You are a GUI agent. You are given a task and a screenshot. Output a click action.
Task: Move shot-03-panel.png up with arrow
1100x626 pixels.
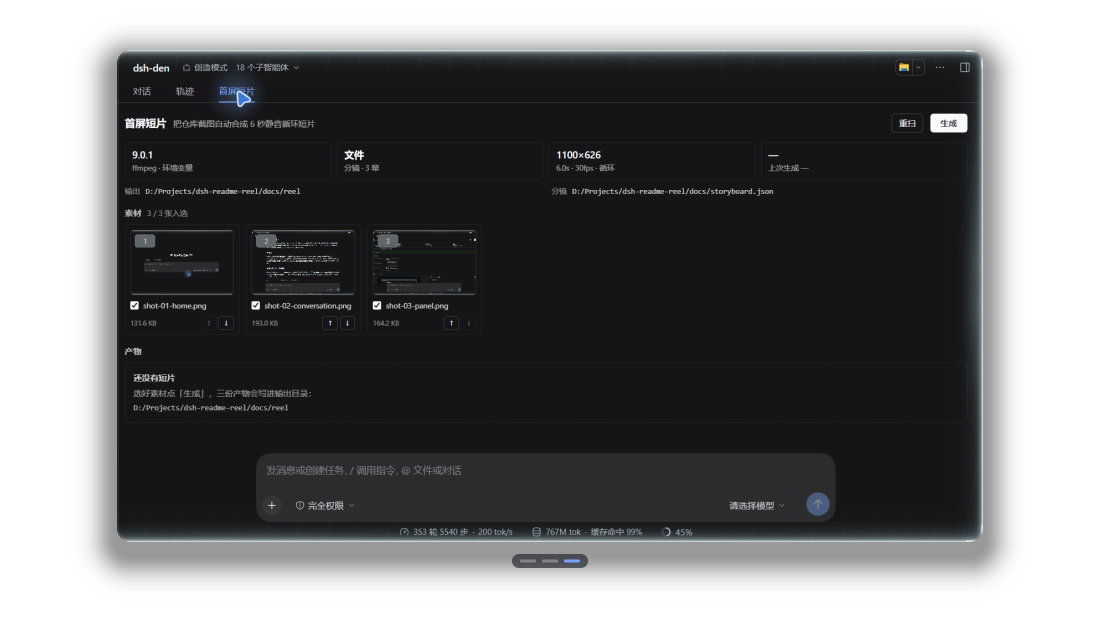point(451,323)
